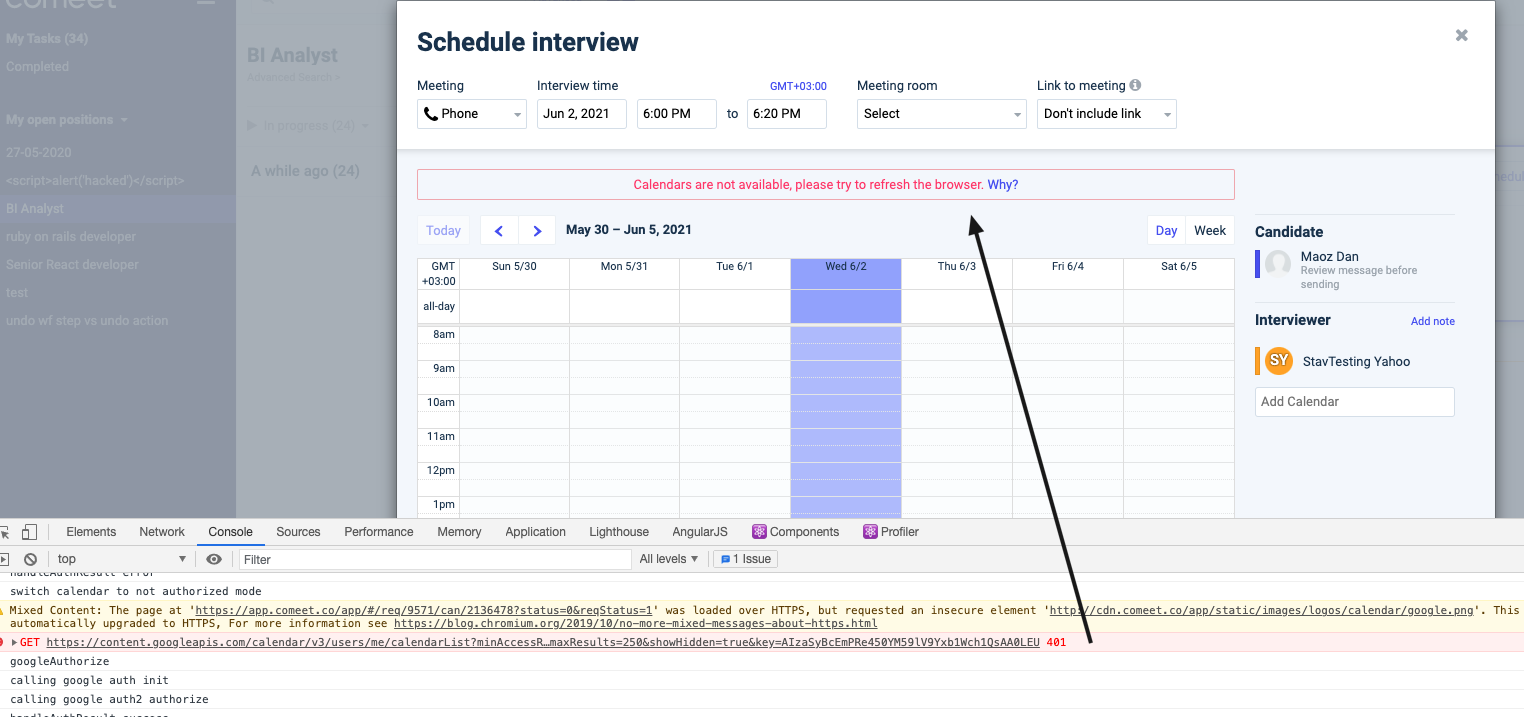Expand the In progress (24) section
This screenshot has height=717, width=1524.
(308, 126)
